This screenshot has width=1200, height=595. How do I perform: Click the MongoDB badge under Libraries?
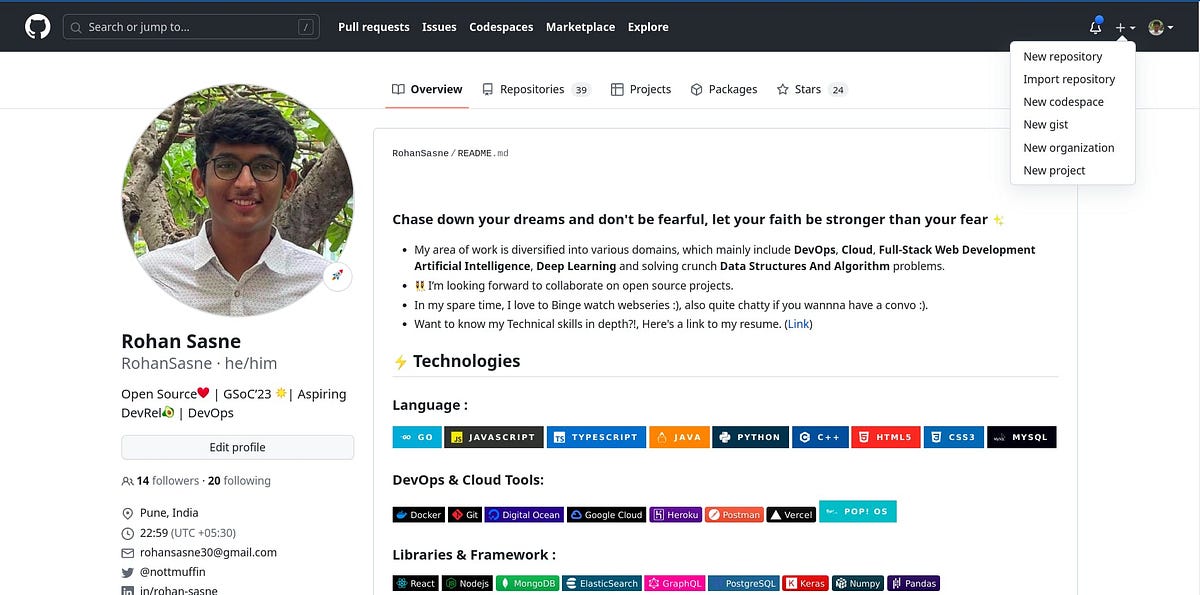click(527, 583)
